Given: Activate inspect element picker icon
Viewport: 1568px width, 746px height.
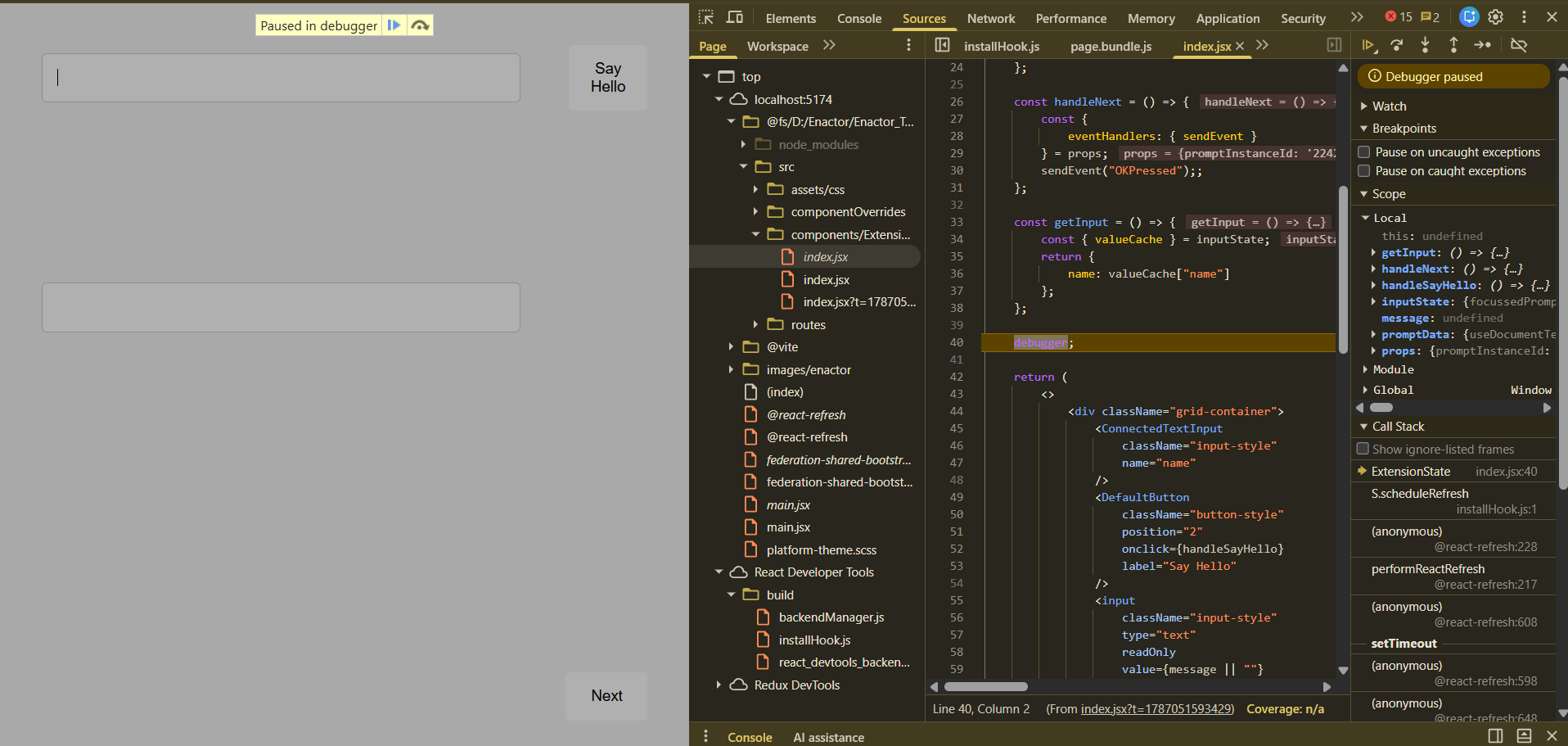Looking at the screenshot, I should (x=706, y=17).
